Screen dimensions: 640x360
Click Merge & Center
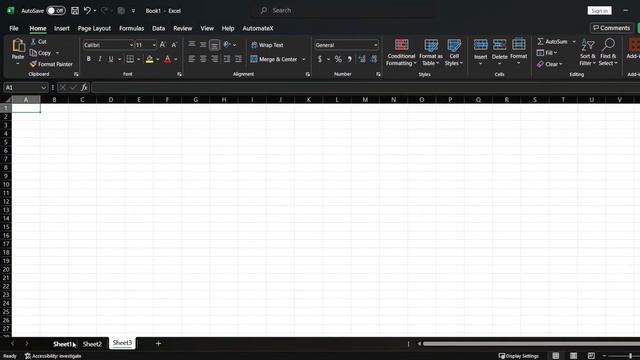pos(274,59)
